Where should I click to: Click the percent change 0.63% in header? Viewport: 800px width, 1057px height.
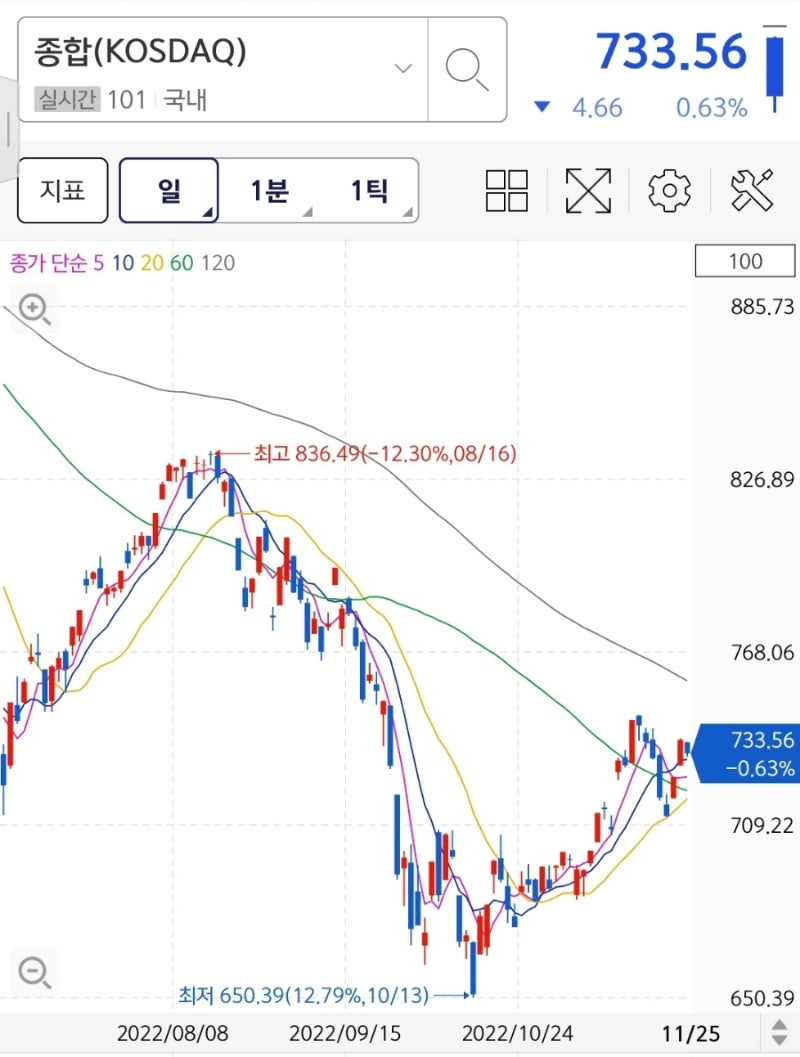click(x=712, y=108)
